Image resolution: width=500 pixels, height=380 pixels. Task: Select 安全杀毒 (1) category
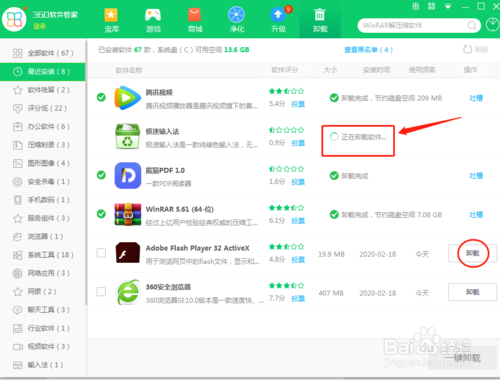pos(43,181)
